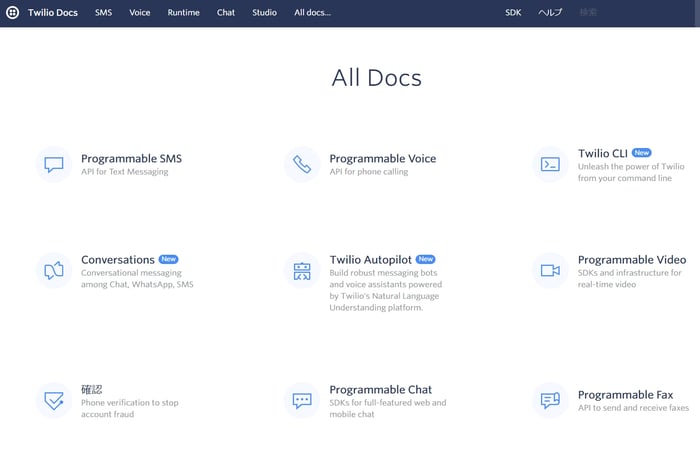Screen dimensions: 700x451
Task: Open Conversations chat bubbles icon
Action: 54,271
